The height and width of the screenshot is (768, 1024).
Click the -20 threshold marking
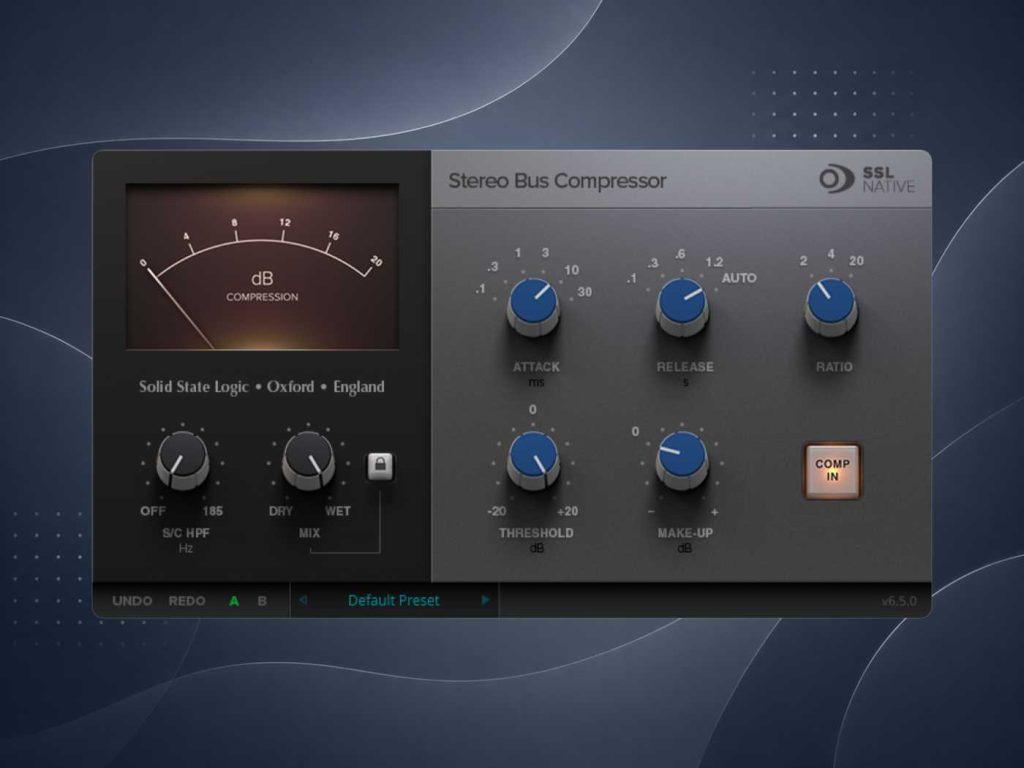pyautogui.click(x=497, y=511)
